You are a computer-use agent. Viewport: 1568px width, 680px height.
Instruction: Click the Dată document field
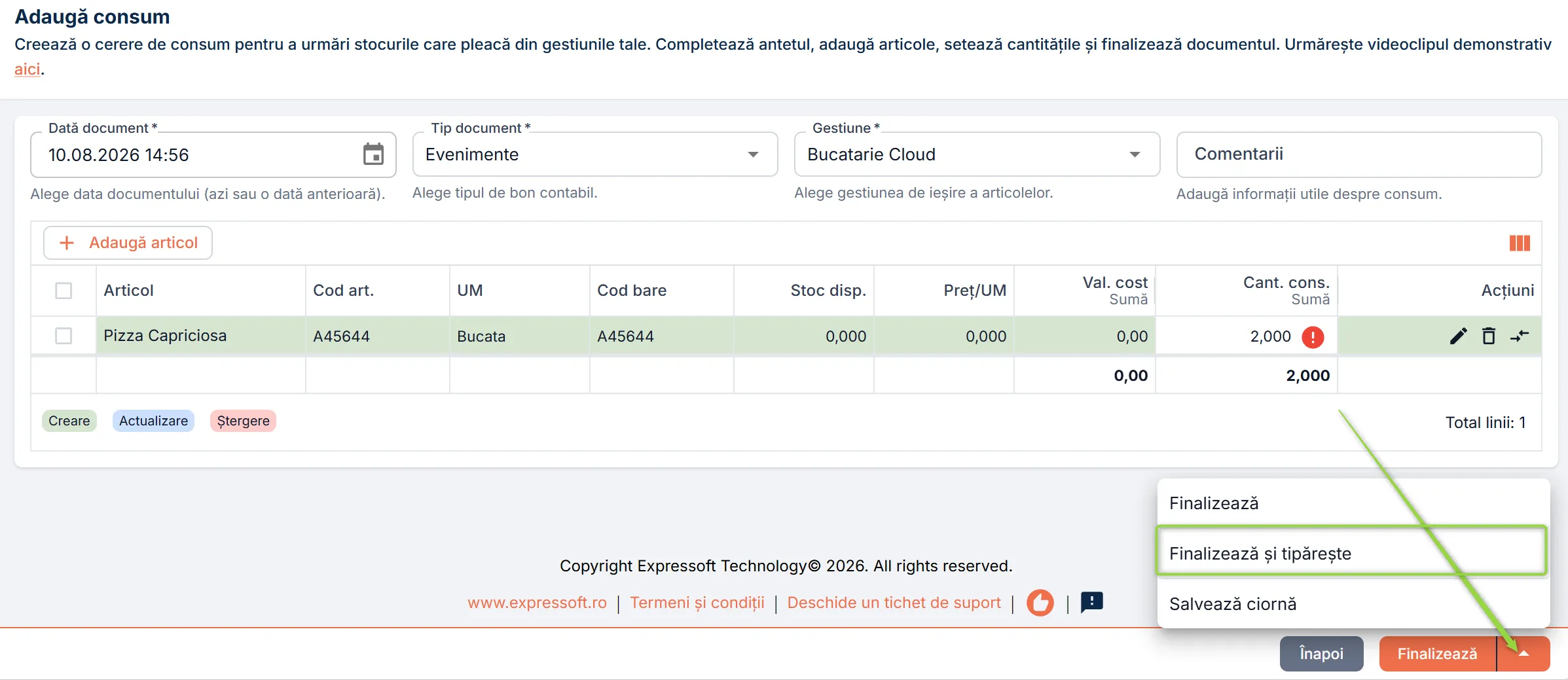[213, 154]
